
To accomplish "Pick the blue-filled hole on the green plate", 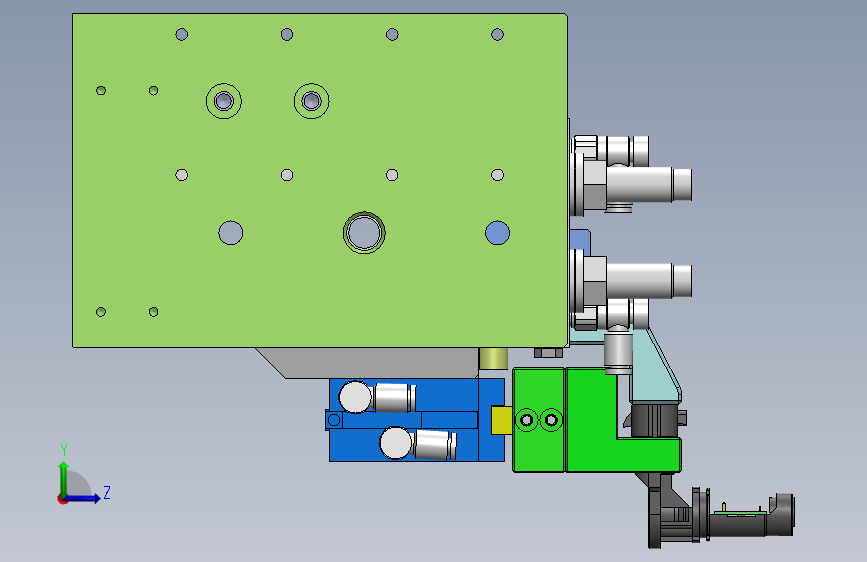I will point(497,233).
